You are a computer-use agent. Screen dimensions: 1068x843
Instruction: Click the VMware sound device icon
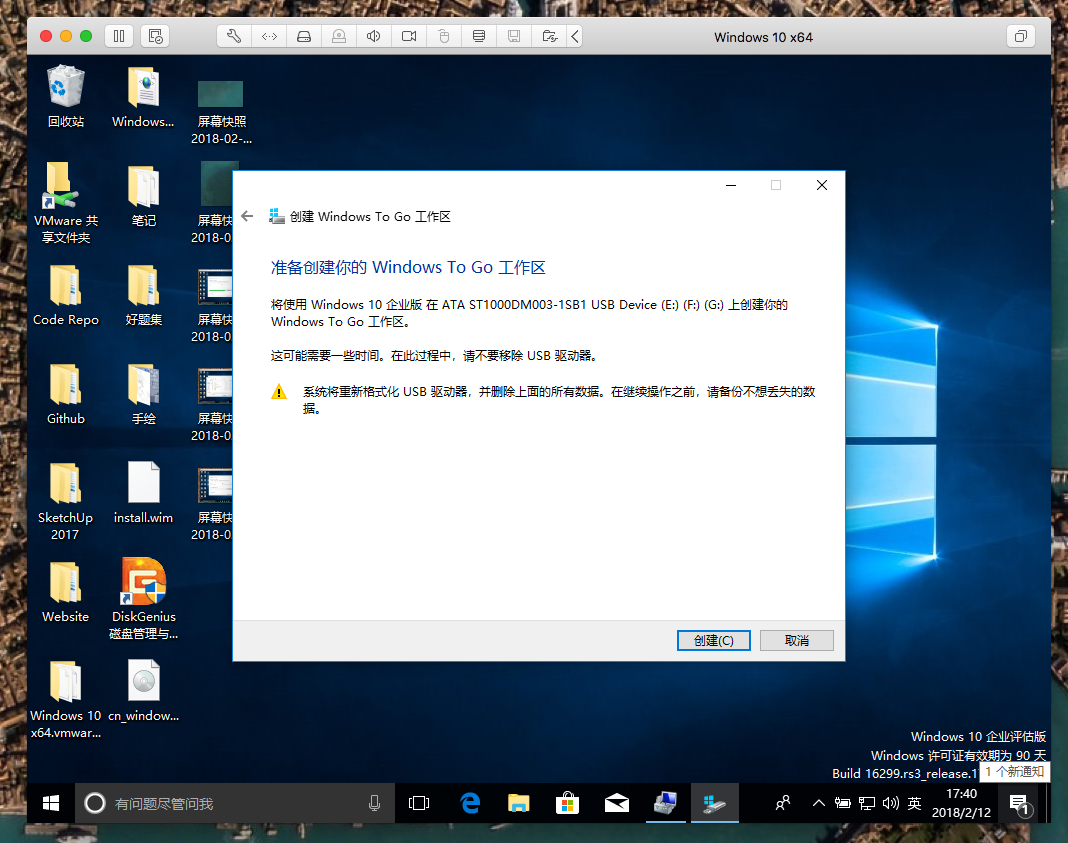[x=374, y=36]
